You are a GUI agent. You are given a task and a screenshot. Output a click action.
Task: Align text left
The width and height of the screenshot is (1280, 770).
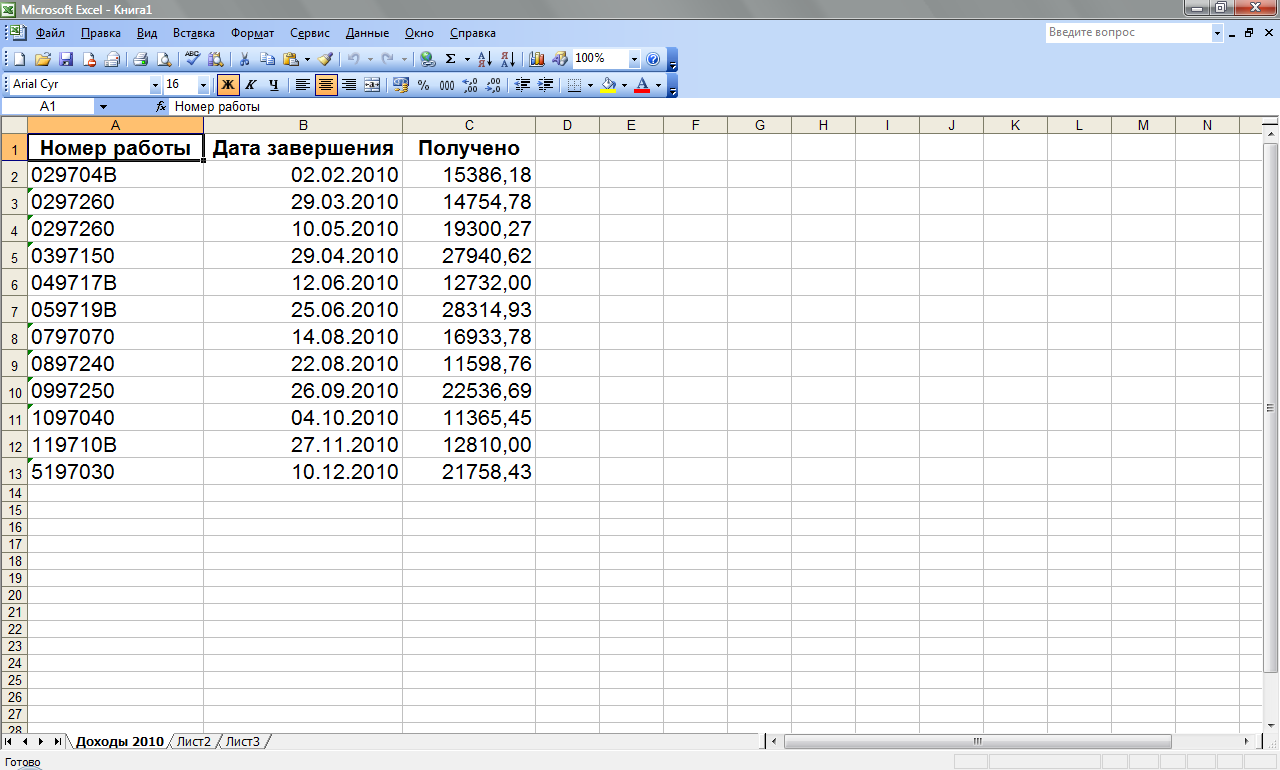click(x=303, y=85)
